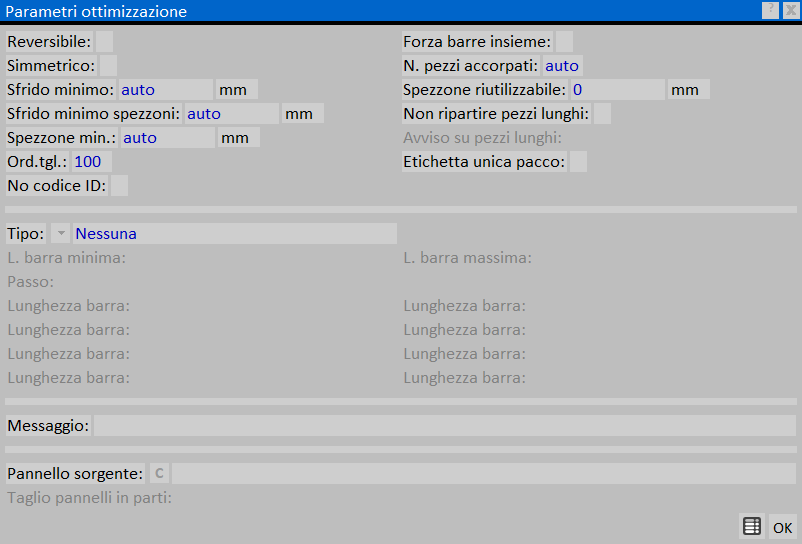802x544 pixels.
Task: Click the Pannello sorgente label
Action: coord(75,473)
